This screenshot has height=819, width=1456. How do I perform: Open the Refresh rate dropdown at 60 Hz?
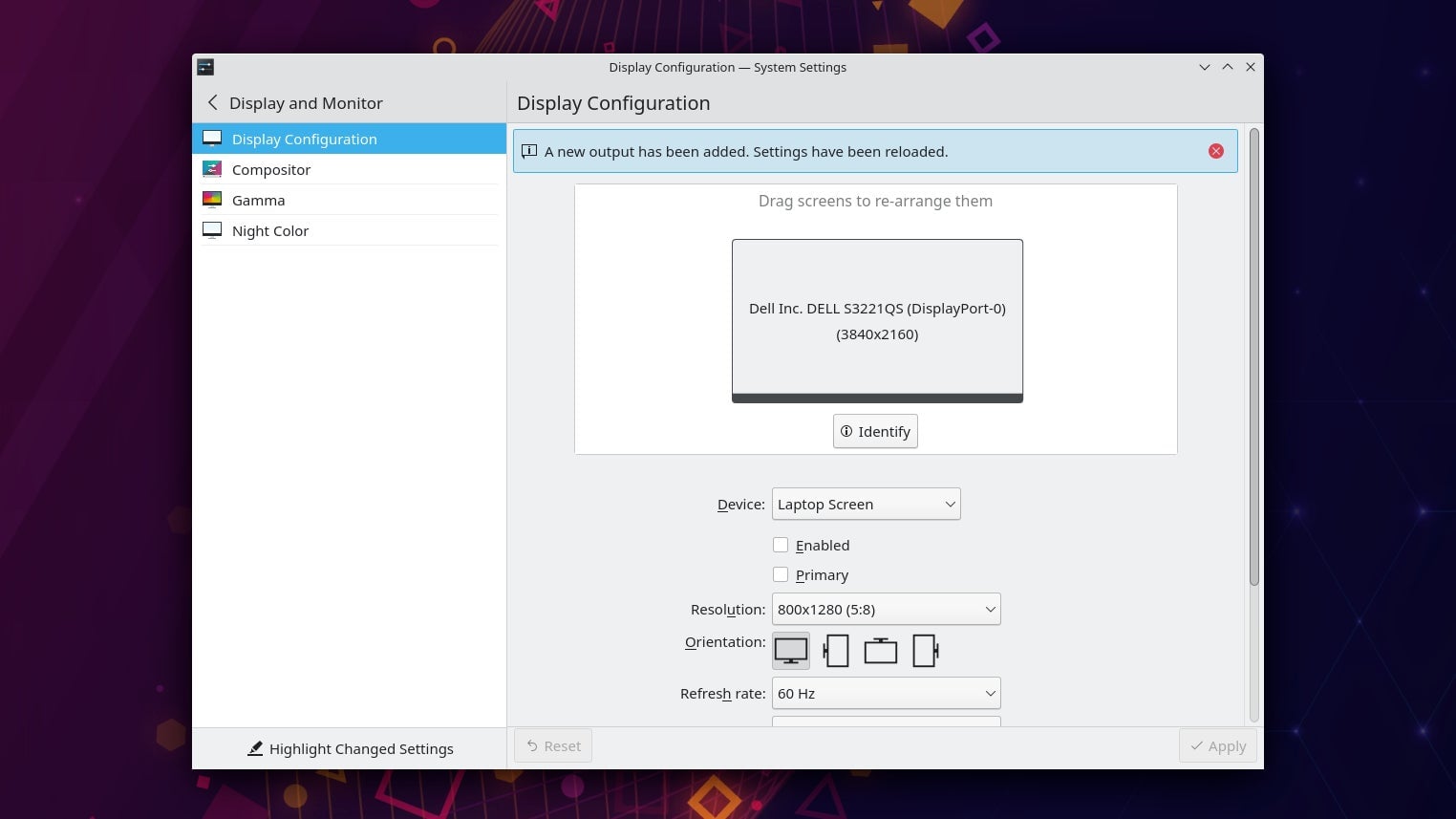click(886, 693)
